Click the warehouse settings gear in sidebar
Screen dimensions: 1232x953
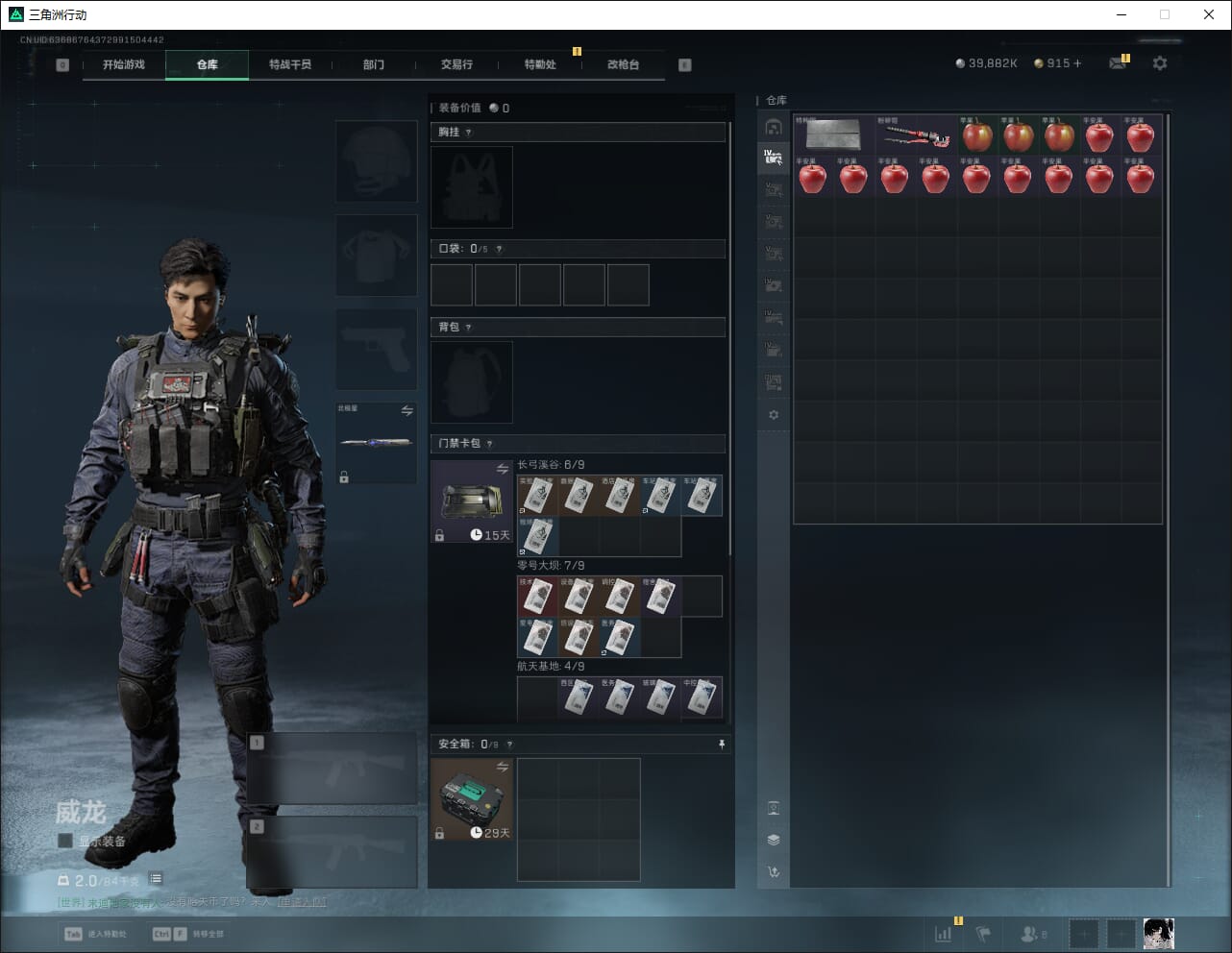[x=774, y=415]
